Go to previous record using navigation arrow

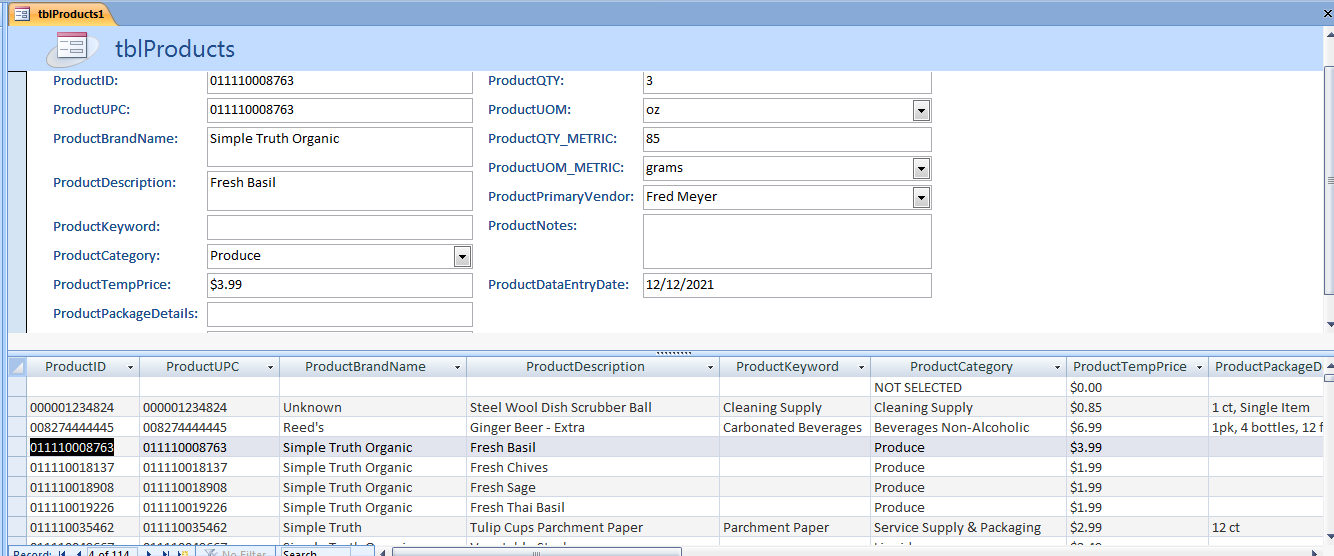[x=78, y=553]
